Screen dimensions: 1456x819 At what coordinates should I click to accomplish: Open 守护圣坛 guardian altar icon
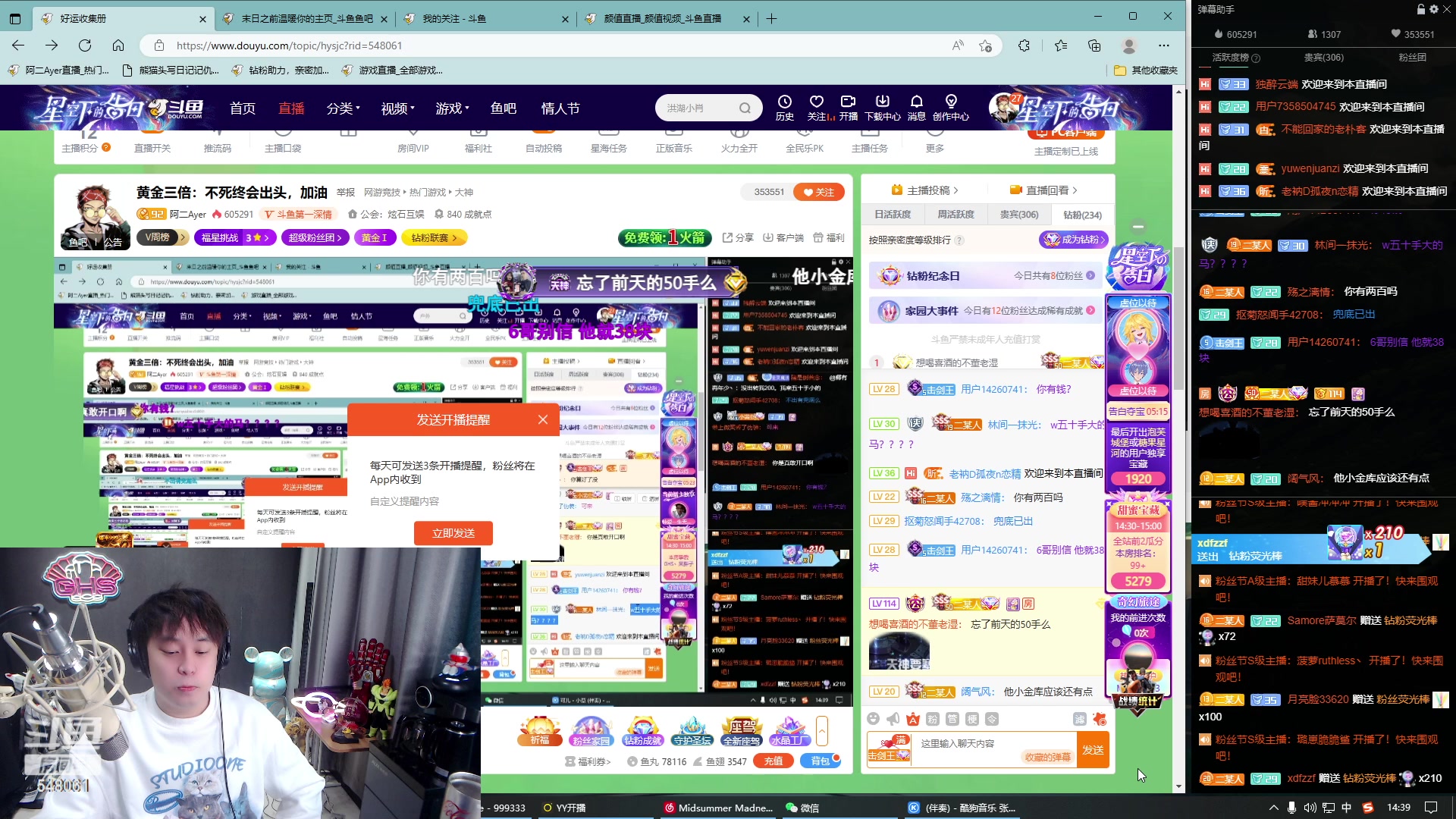point(692,730)
